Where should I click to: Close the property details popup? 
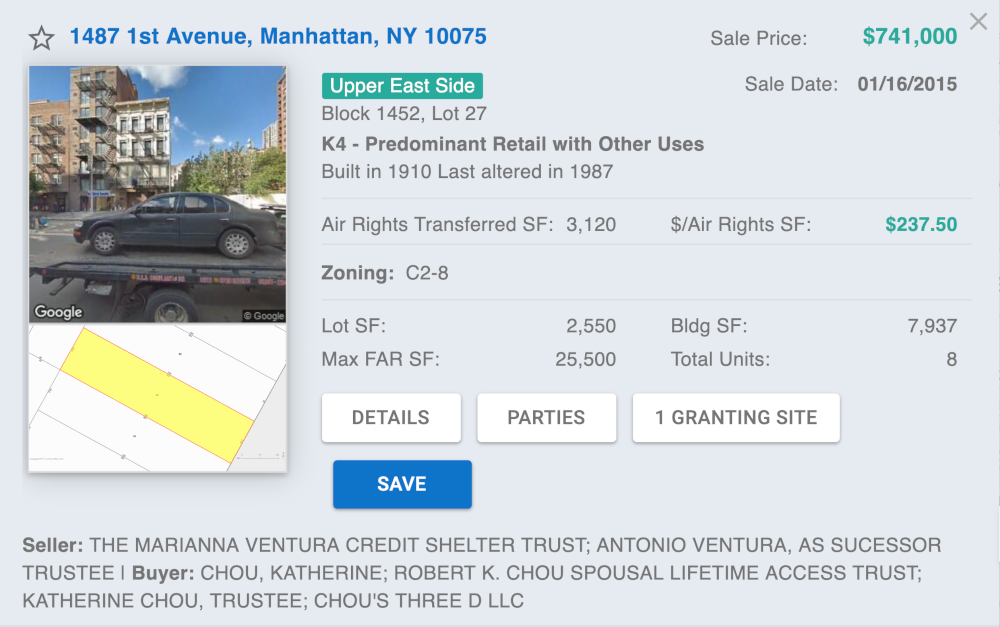(978, 22)
